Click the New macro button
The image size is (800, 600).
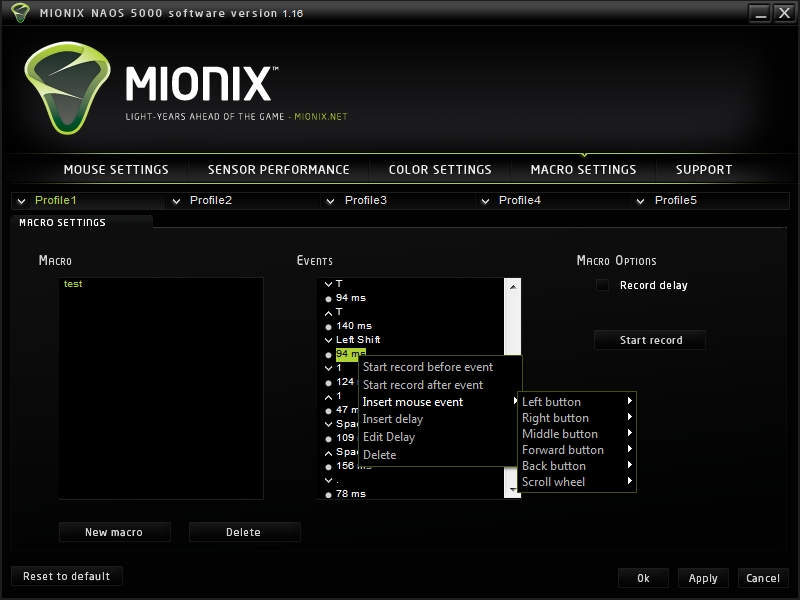[115, 532]
